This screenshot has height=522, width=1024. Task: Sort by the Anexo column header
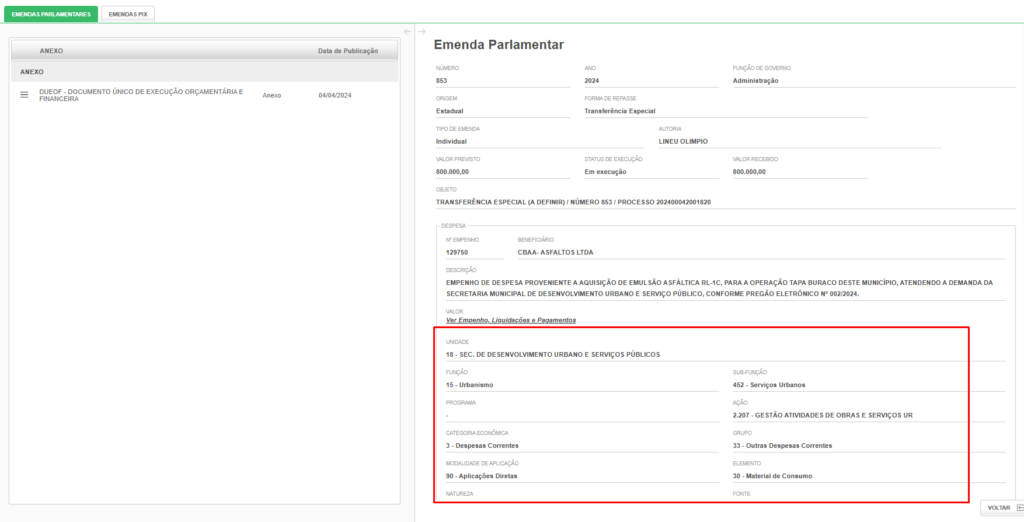[54, 50]
